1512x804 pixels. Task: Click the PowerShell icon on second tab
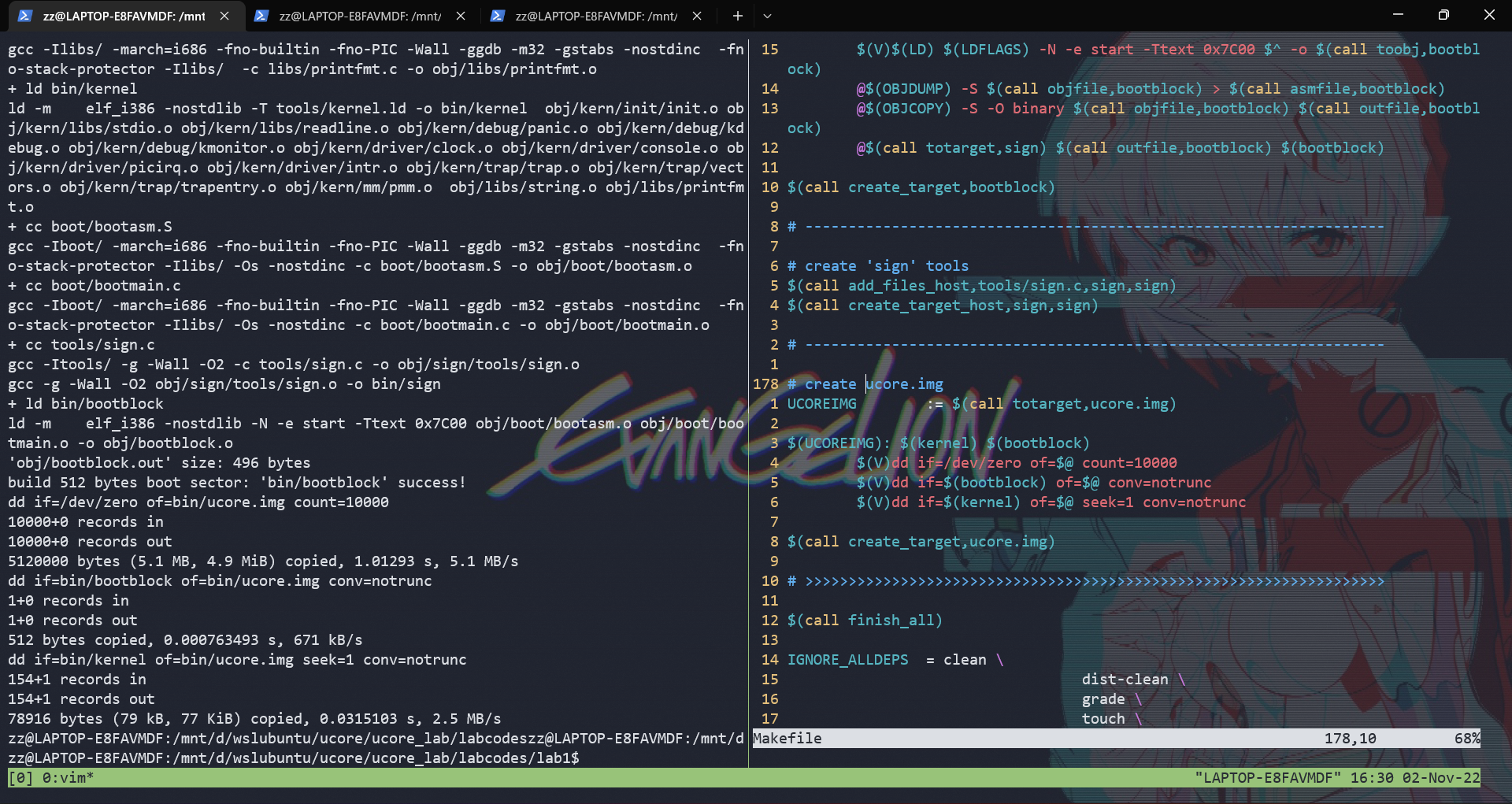pyautogui.click(x=261, y=16)
